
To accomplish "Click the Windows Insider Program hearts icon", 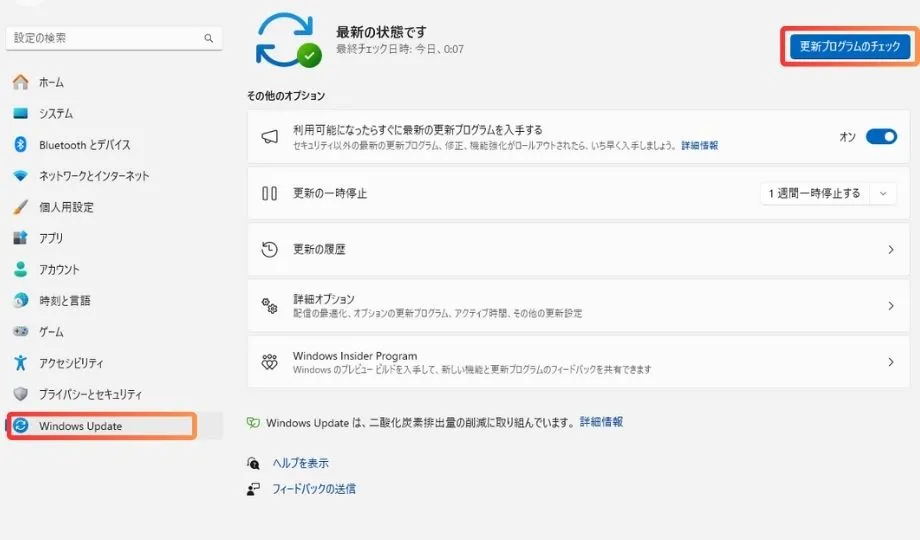I will (269, 362).
